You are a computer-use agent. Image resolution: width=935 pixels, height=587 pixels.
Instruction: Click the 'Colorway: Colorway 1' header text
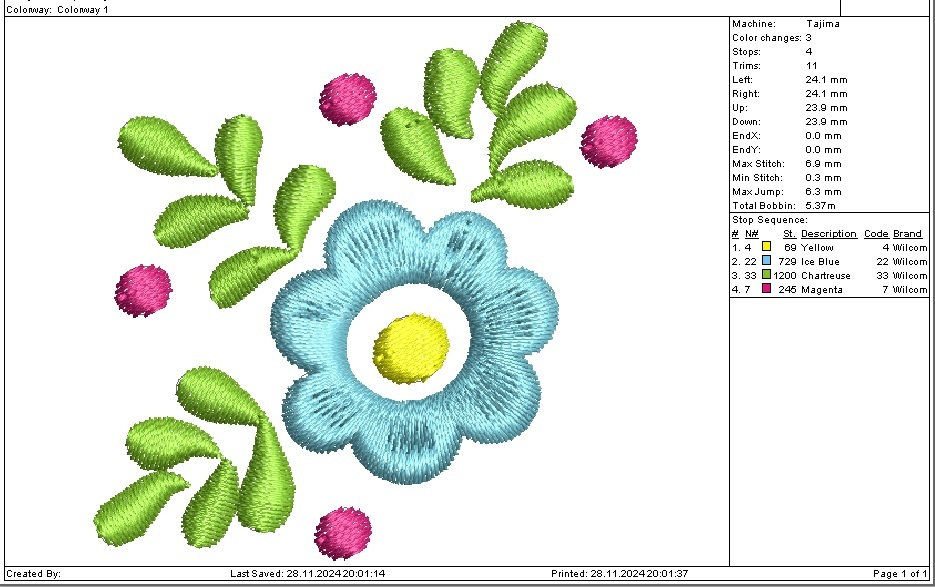(57, 10)
